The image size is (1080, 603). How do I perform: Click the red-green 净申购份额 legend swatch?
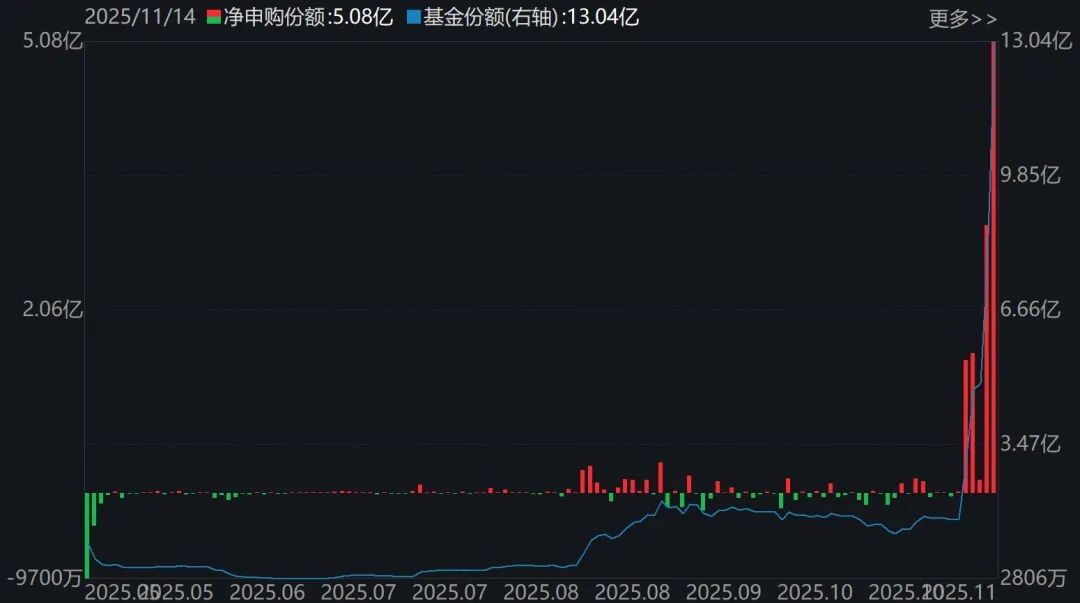(213, 17)
